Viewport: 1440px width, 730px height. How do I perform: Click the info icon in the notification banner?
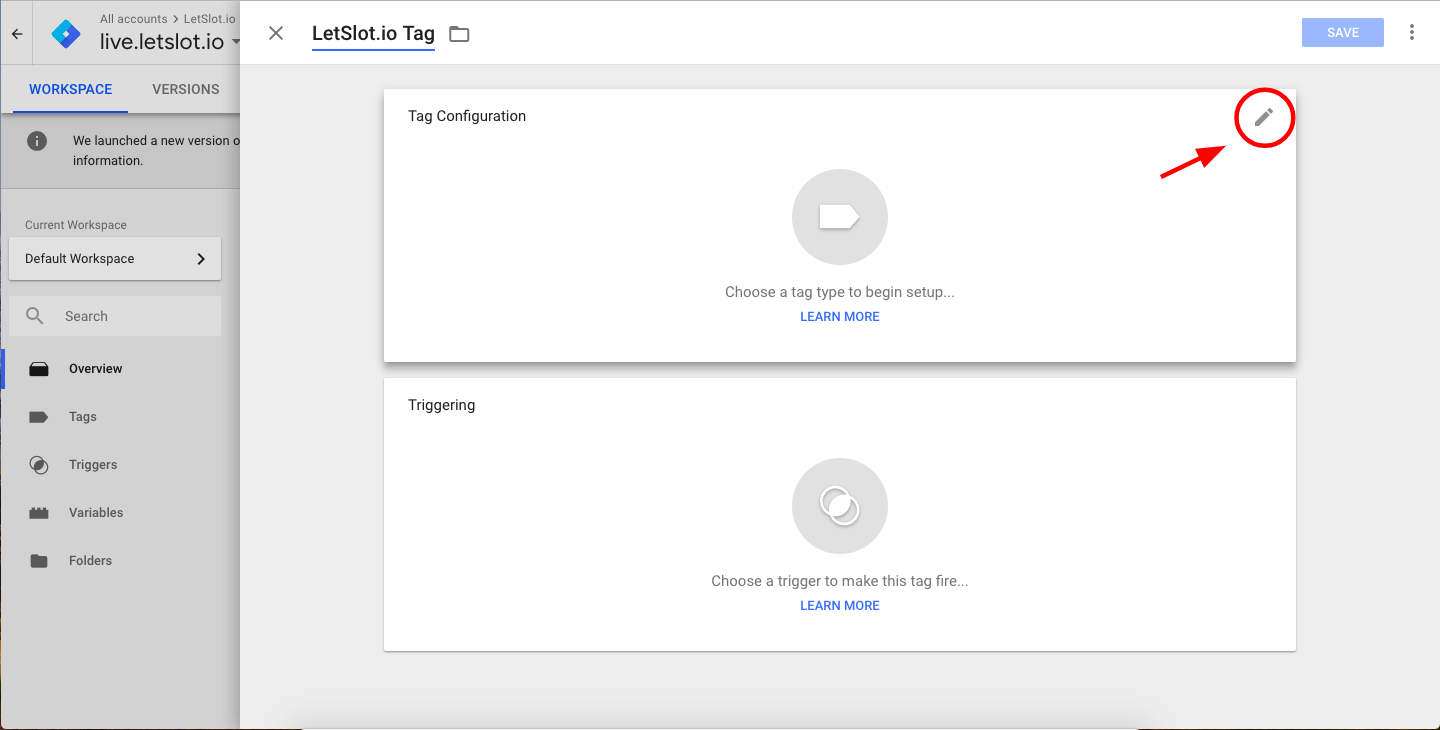[37, 141]
